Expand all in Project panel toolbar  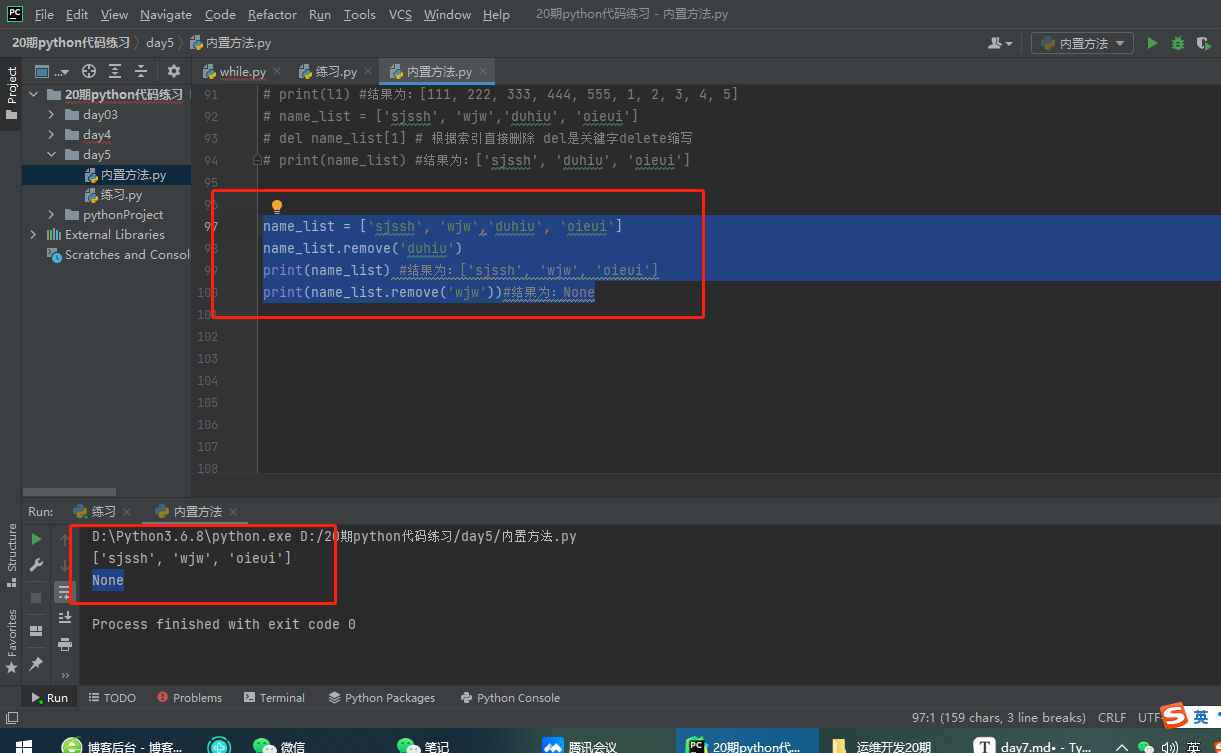point(115,71)
